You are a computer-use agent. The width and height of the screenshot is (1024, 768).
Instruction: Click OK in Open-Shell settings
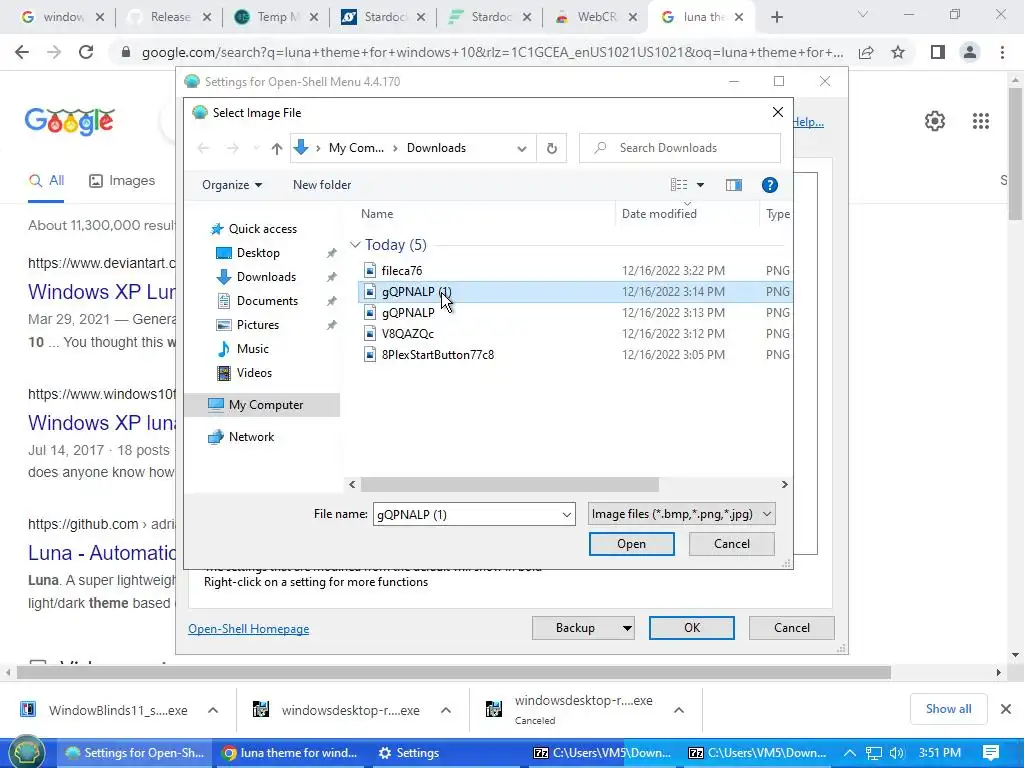pos(692,628)
